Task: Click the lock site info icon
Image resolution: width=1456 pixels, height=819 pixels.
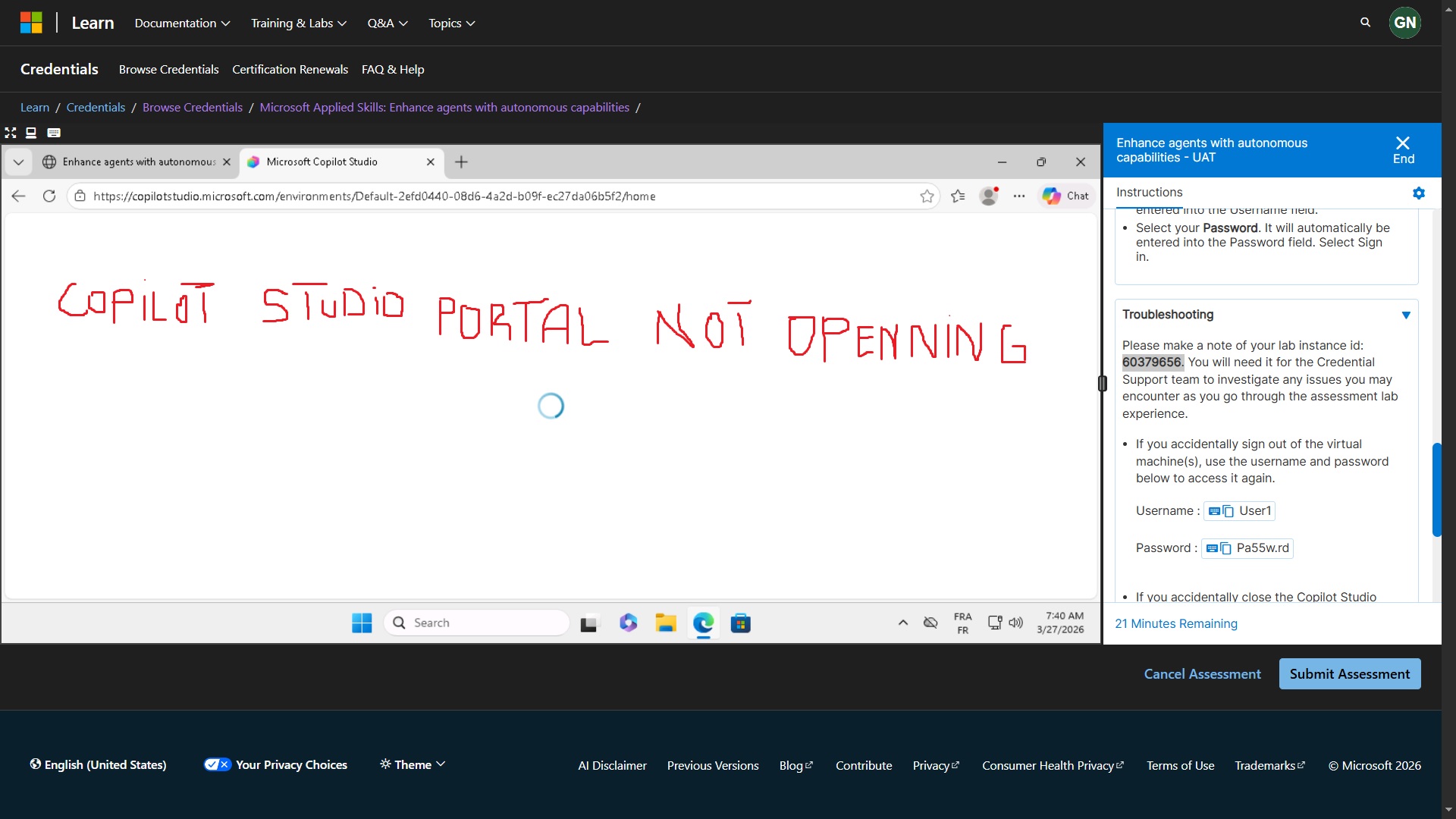Action: (x=80, y=196)
